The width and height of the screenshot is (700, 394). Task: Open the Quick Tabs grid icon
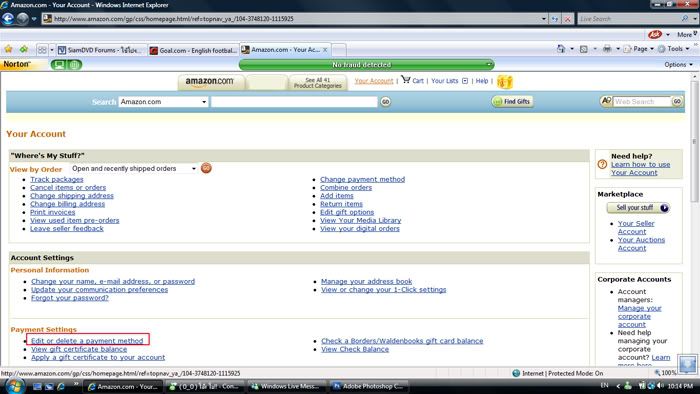click(x=42, y=50)
